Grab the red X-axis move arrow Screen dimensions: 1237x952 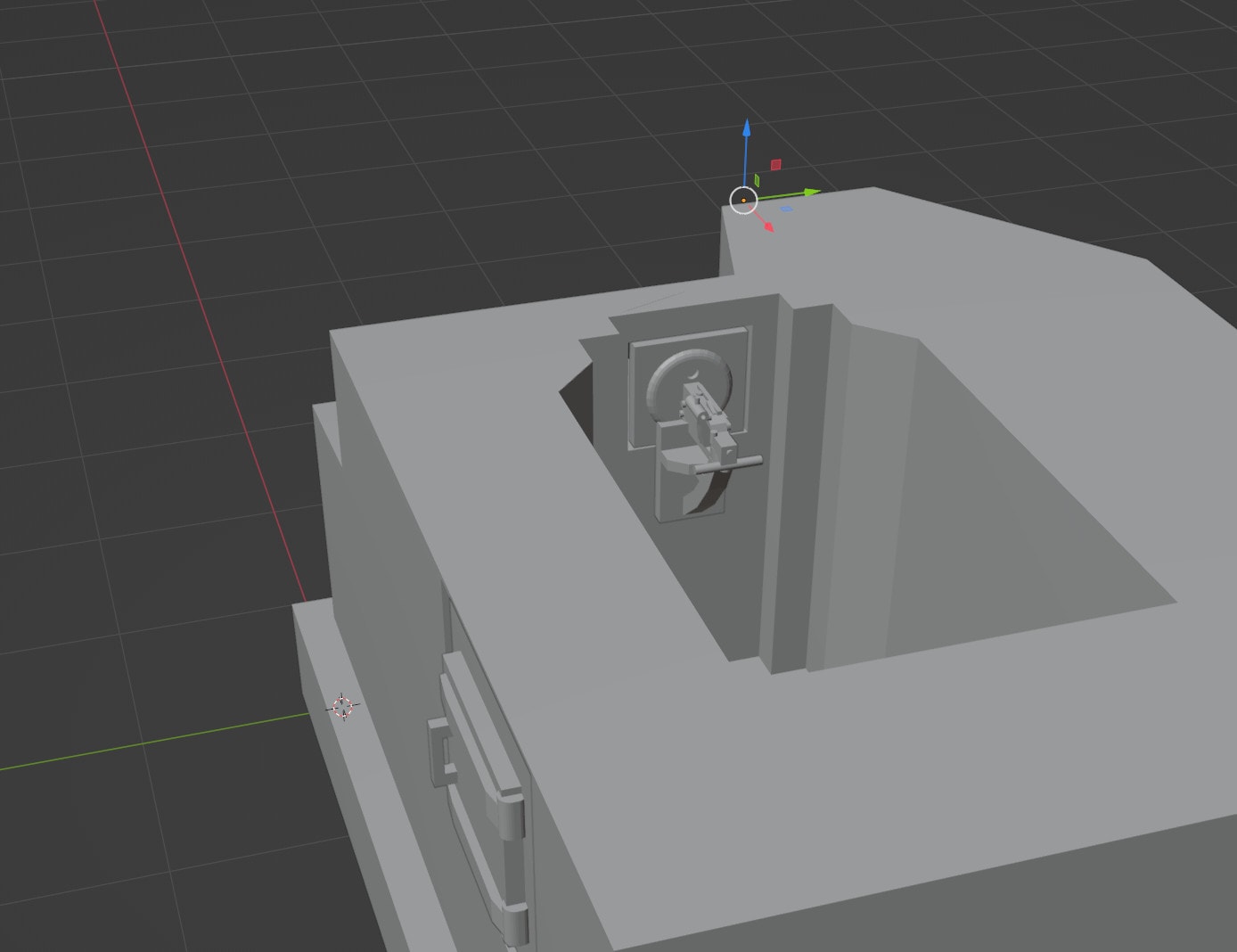[768, 226]
